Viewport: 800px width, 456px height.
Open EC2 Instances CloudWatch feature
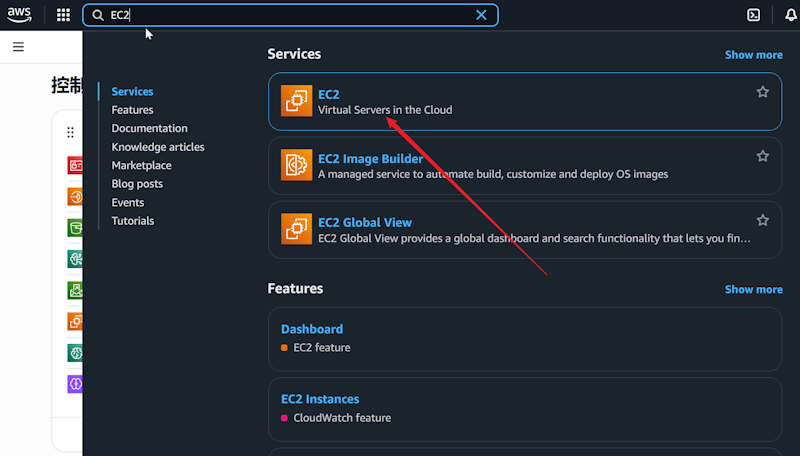click(320, 399)
